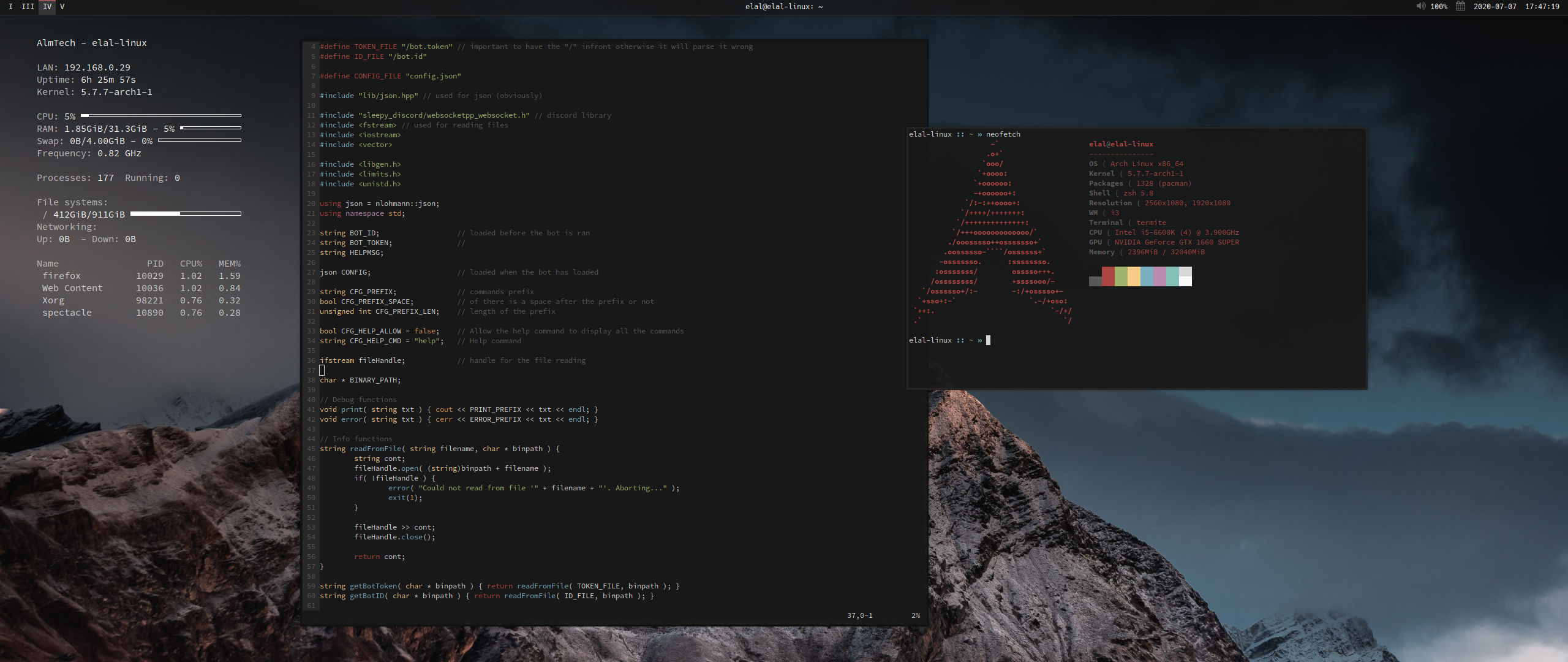Click the LAN address 192.168.0.29
The height and width of the screenshot is (662, 1568).
point(97,67)
